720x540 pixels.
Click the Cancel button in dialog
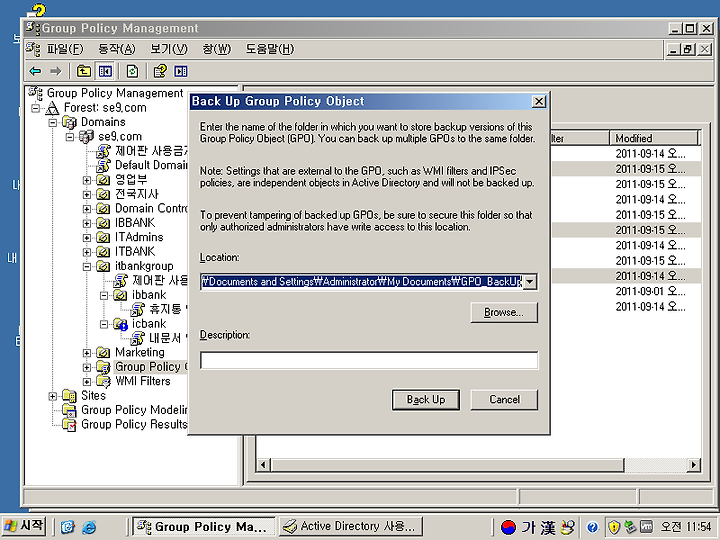click(504, 399)
